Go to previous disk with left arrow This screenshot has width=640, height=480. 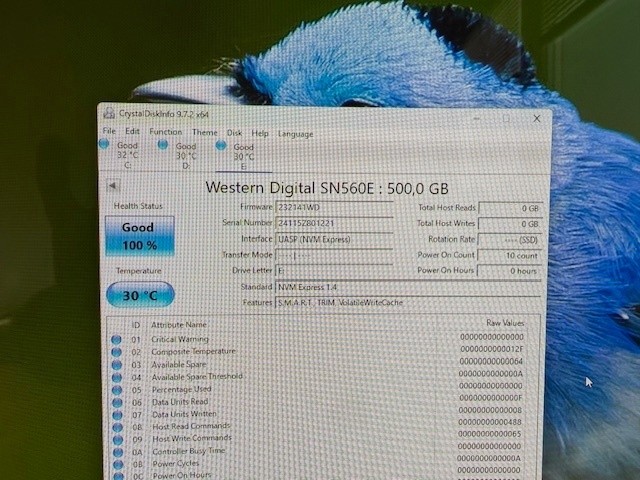[x=112, y=185]
